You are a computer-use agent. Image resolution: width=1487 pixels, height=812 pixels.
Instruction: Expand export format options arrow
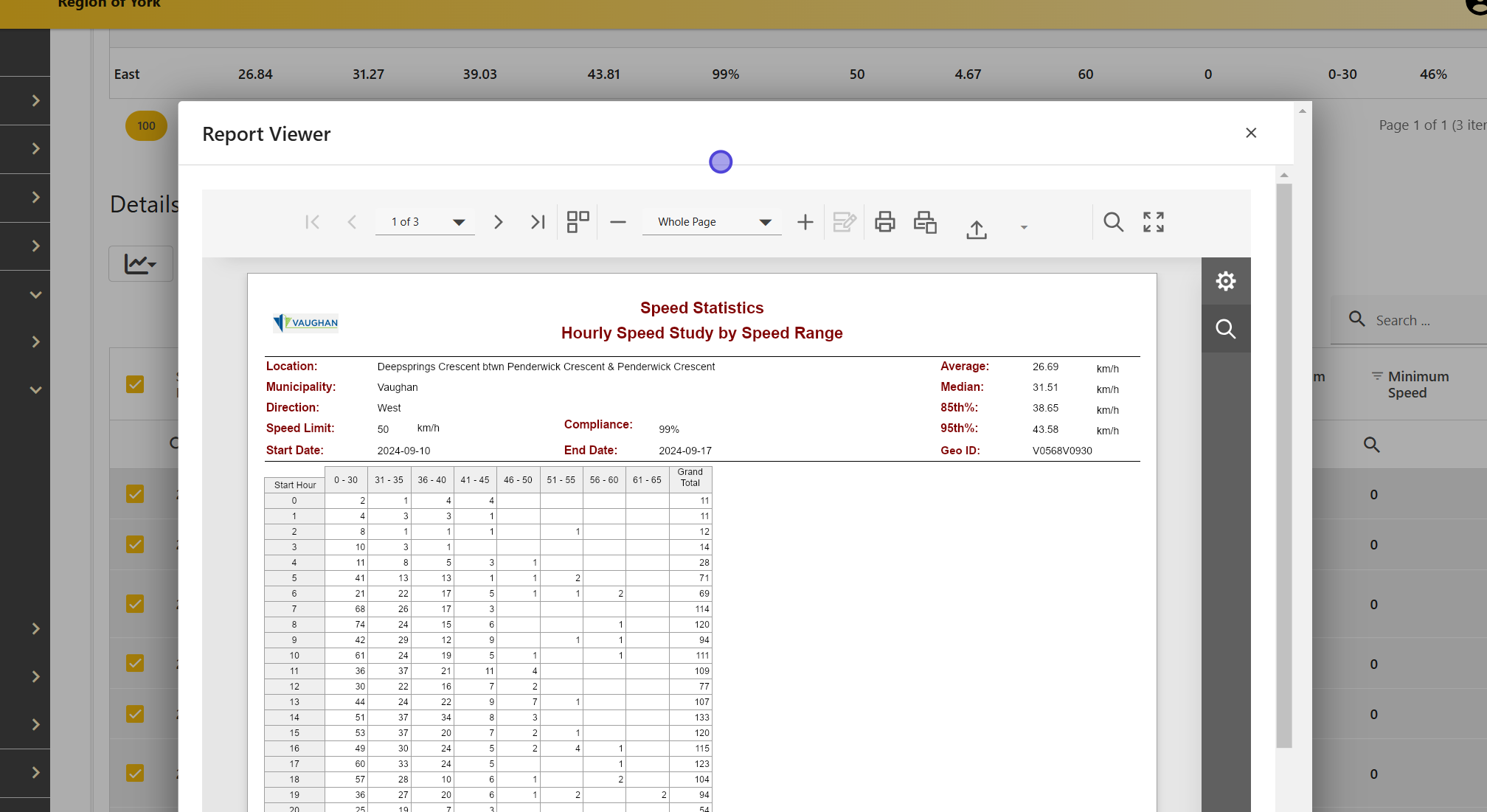1024,227
